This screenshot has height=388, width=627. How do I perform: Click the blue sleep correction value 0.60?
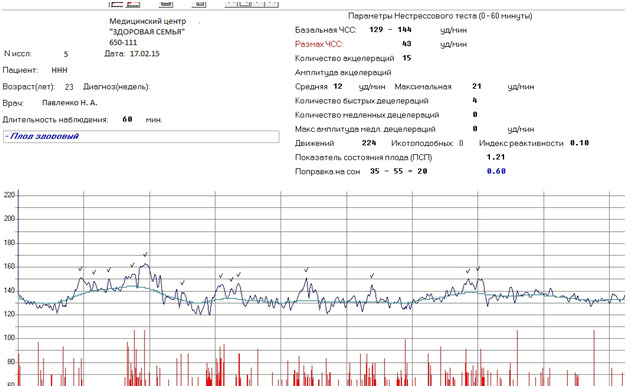496,171
